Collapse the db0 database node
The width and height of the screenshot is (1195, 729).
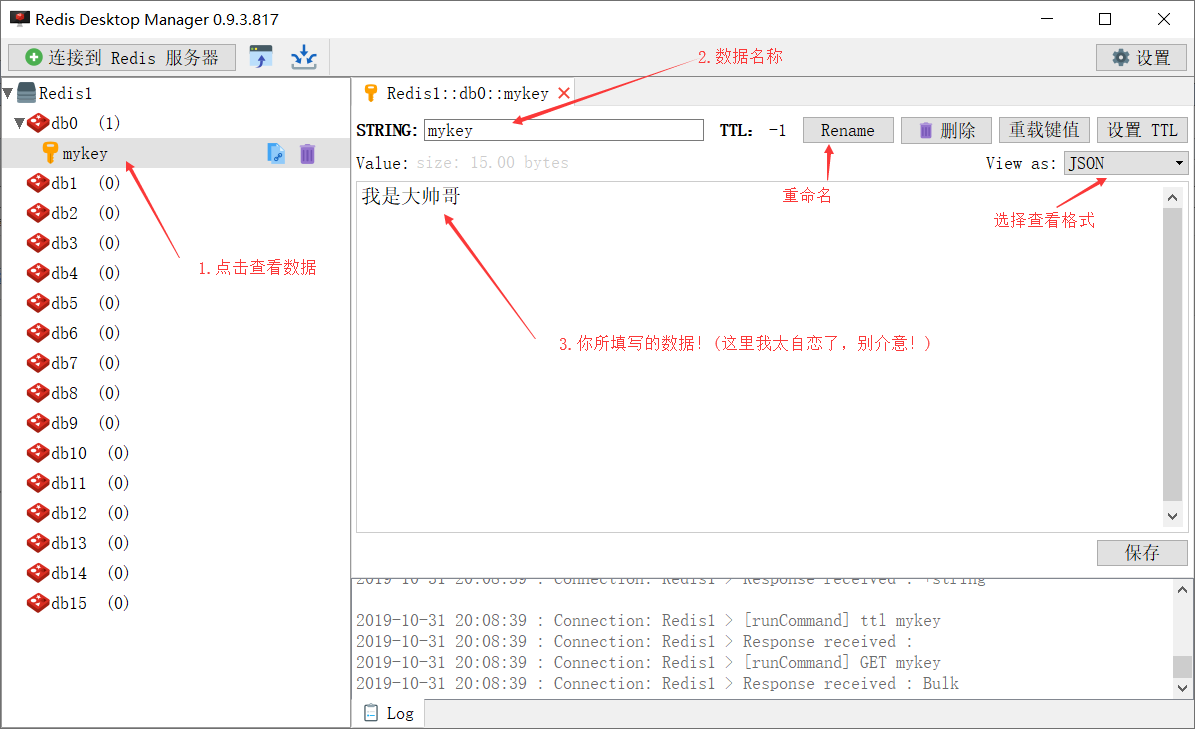click(x=19, y=123)
